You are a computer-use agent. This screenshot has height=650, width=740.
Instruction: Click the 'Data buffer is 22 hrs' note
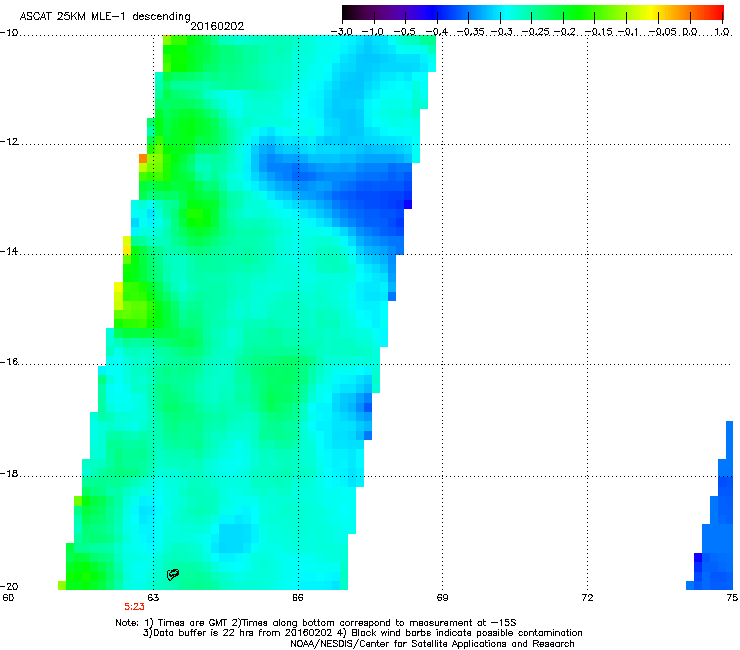pyautogui.click(x=362, y=633)
